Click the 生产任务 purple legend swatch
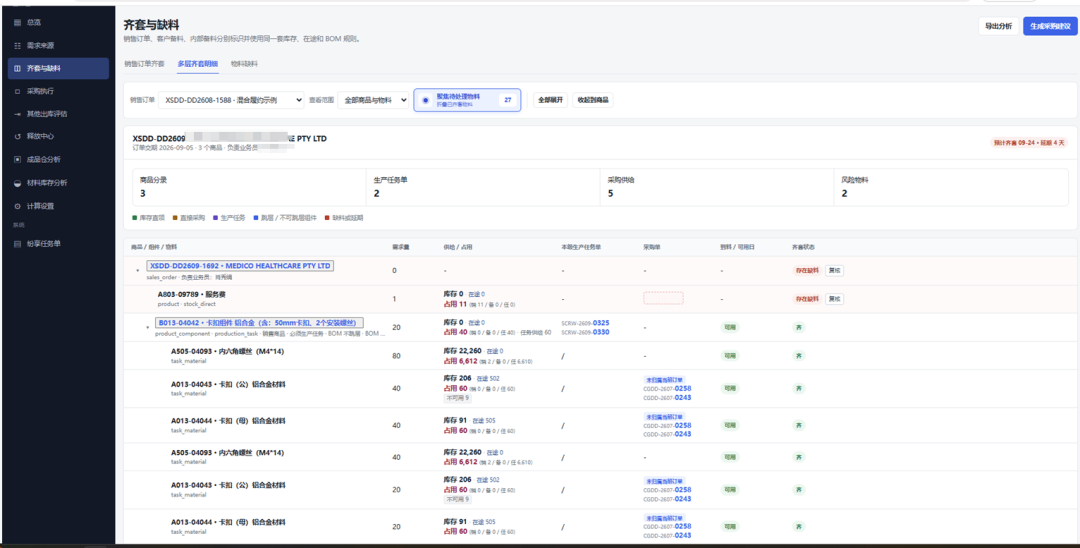 [x=215, y=218]
